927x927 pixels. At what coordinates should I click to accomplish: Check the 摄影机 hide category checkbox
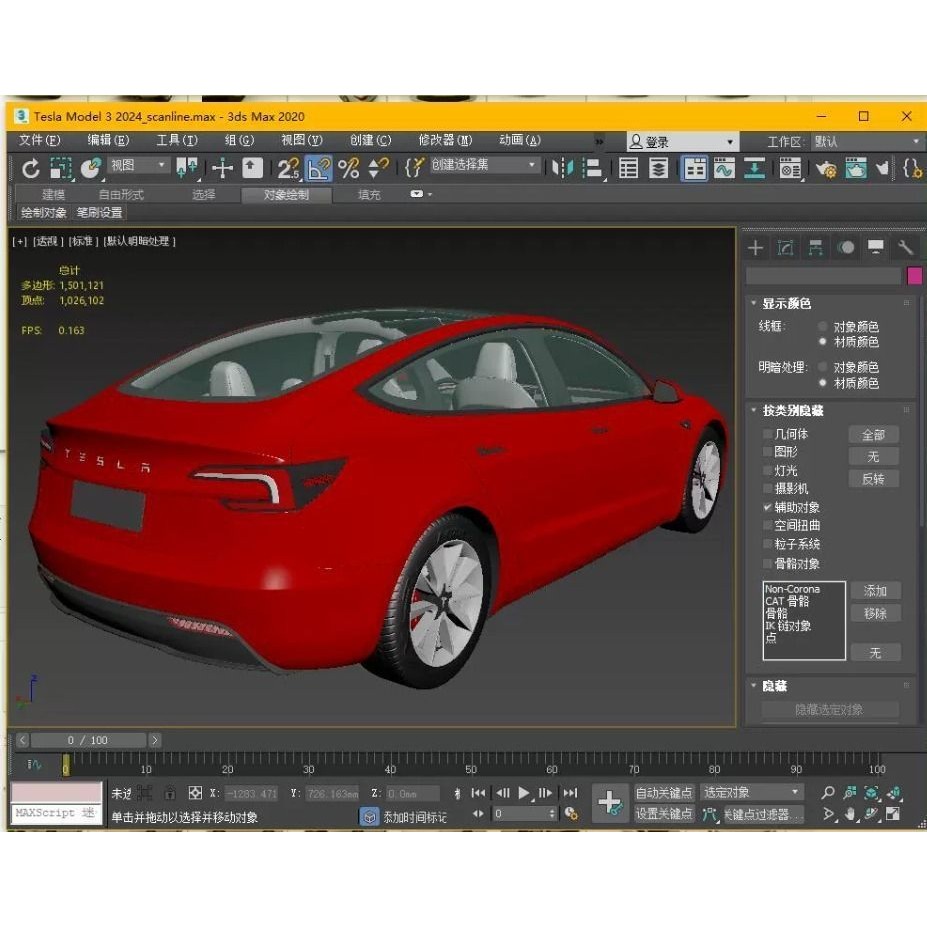[x=767, y=488]
